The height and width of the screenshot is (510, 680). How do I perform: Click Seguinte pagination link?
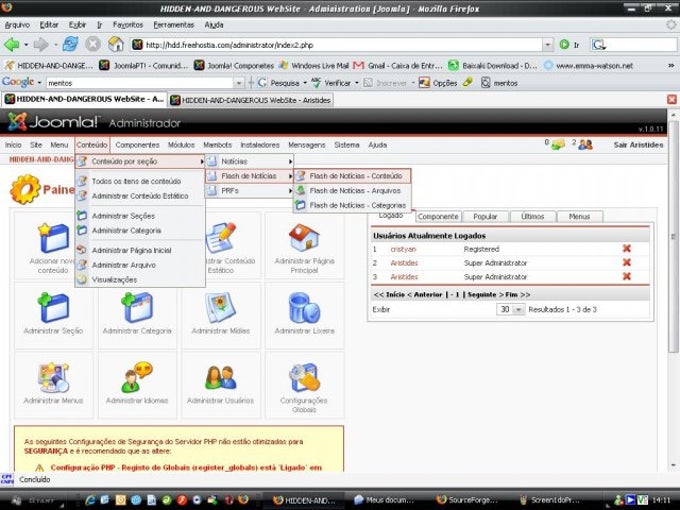tap(481, 294)
